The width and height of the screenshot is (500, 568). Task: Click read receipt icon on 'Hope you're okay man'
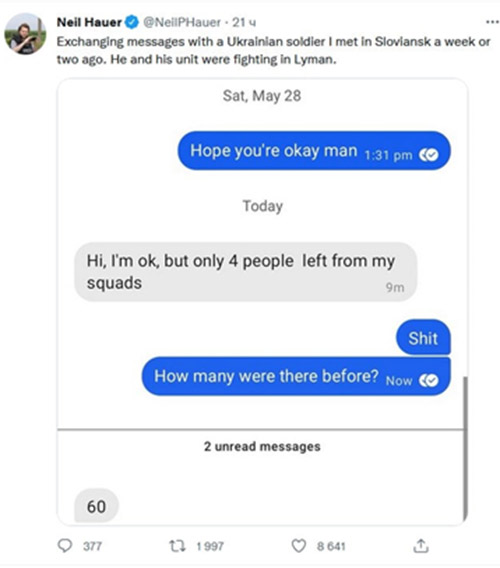[x=429, y=155]
